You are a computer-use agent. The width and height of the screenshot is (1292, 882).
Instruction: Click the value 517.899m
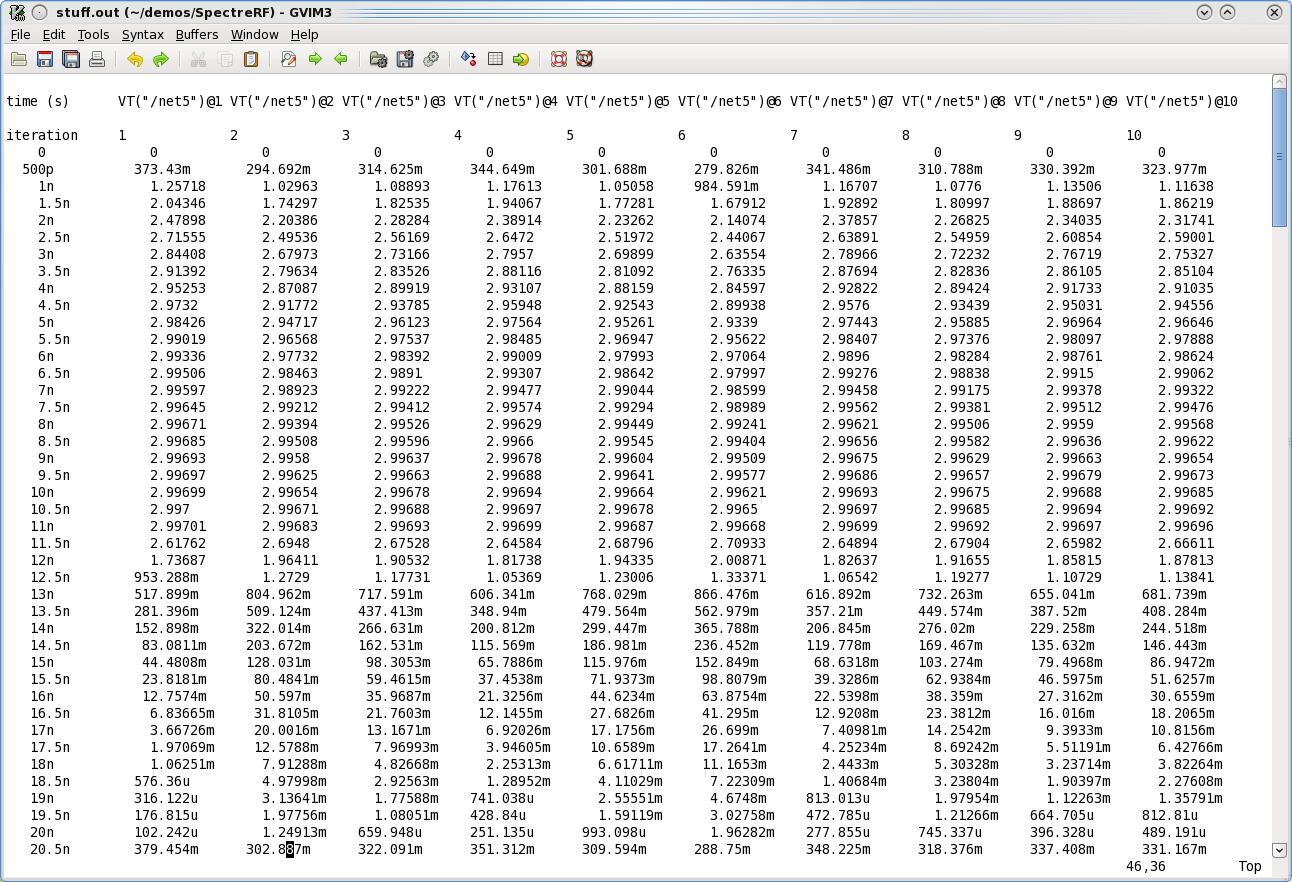(x=166, y=594)
